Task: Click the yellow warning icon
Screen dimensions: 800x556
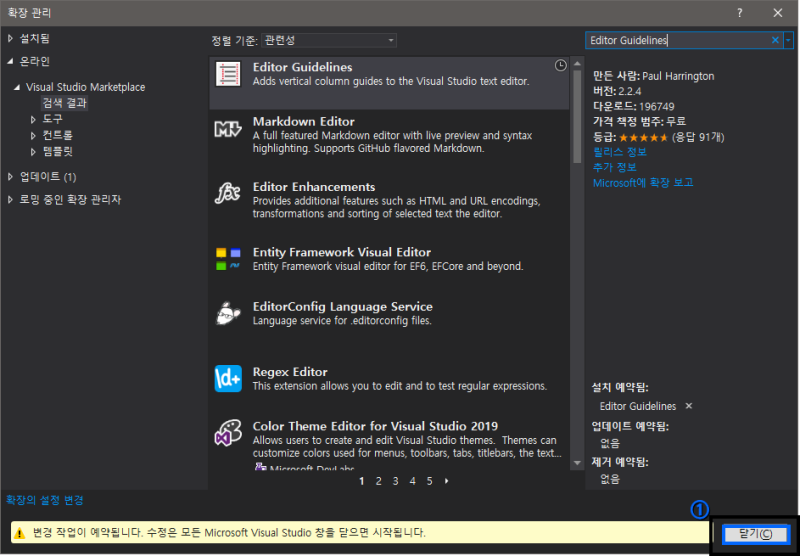Action: 19,533
